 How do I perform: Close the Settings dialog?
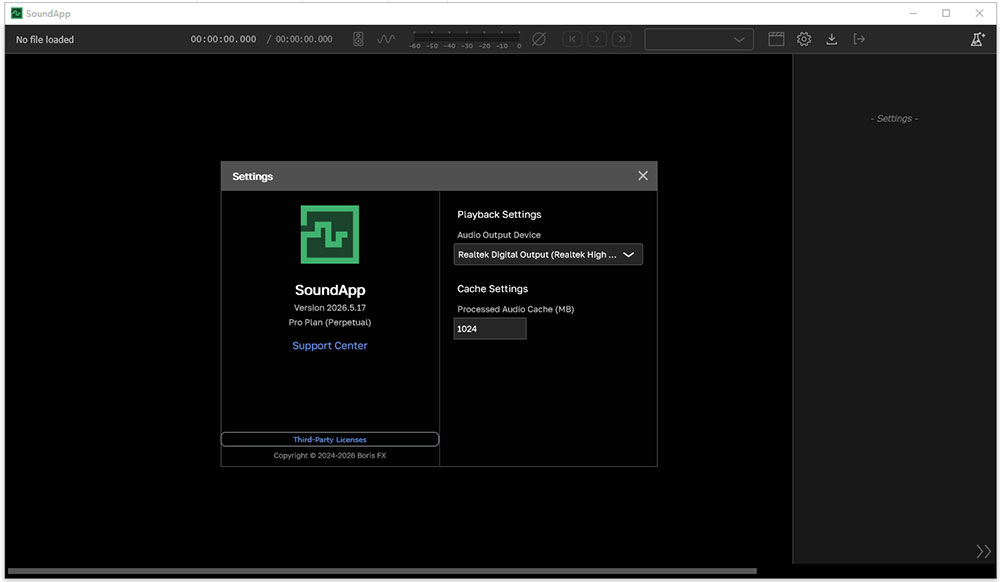tap(643, 175)
